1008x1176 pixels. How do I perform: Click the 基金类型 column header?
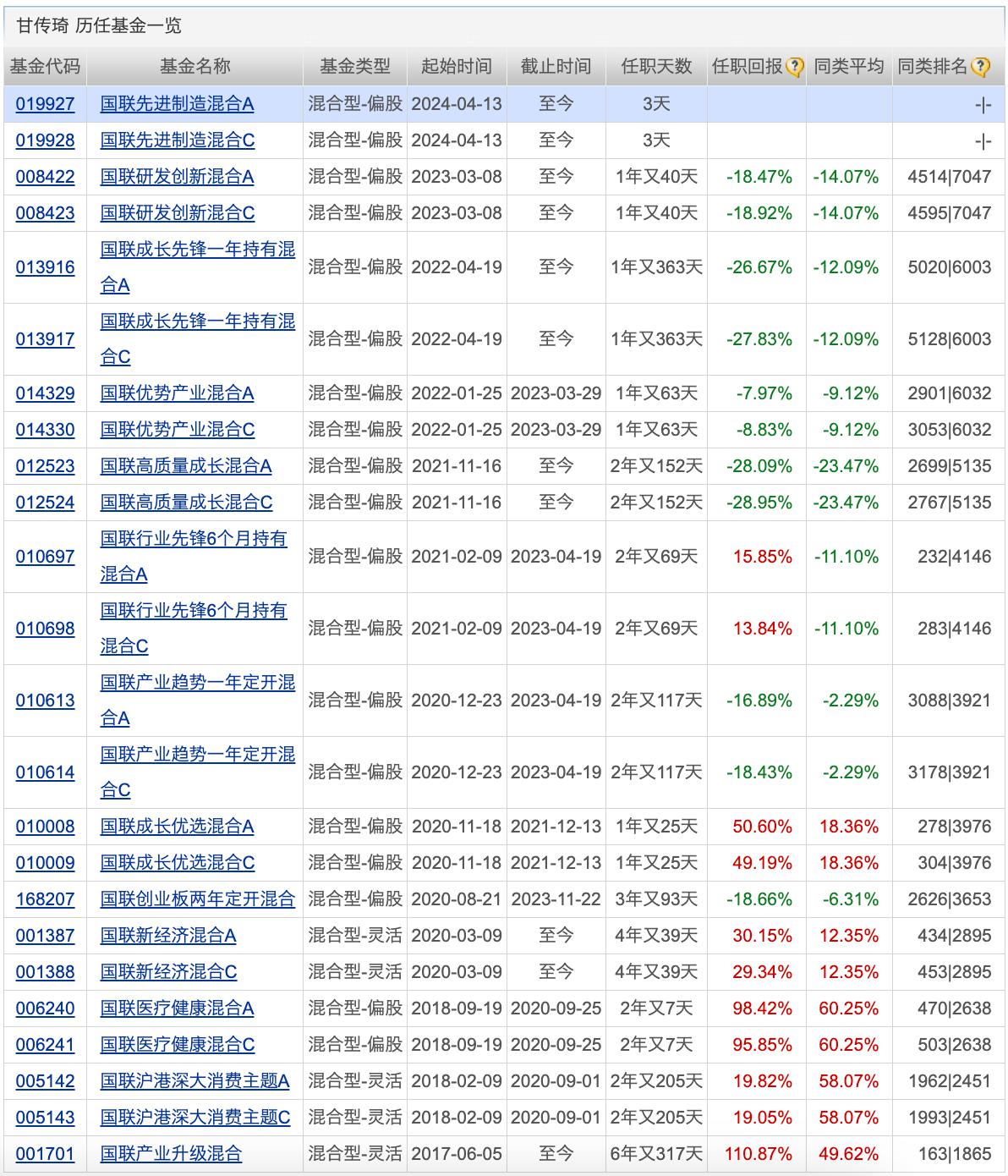pos(357,63)
